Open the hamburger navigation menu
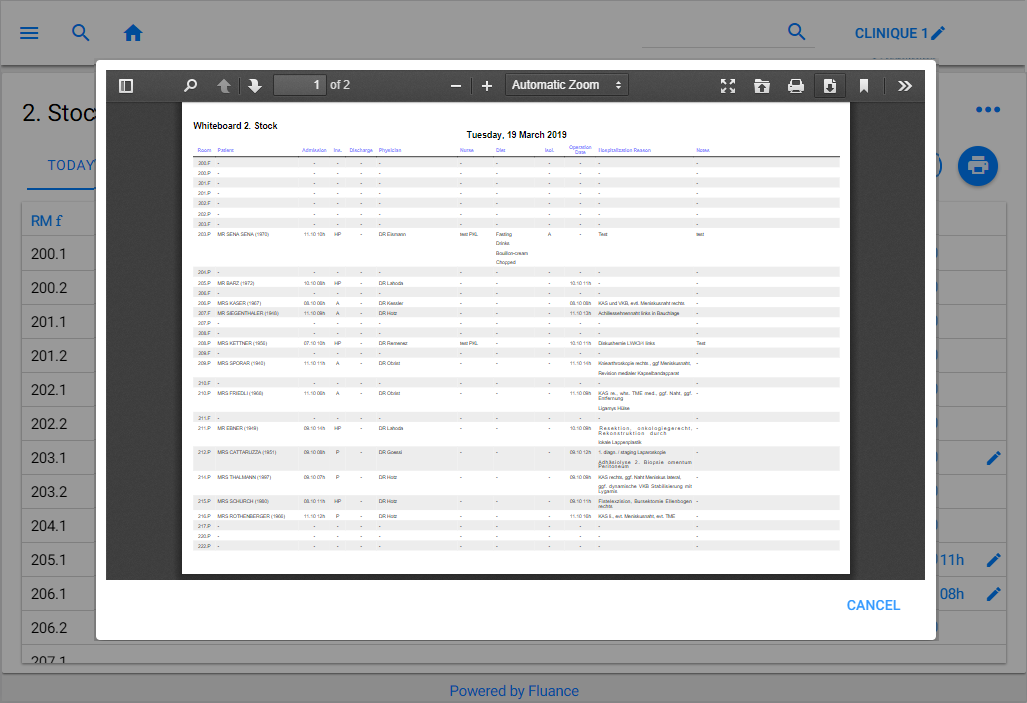 [29, 33]
